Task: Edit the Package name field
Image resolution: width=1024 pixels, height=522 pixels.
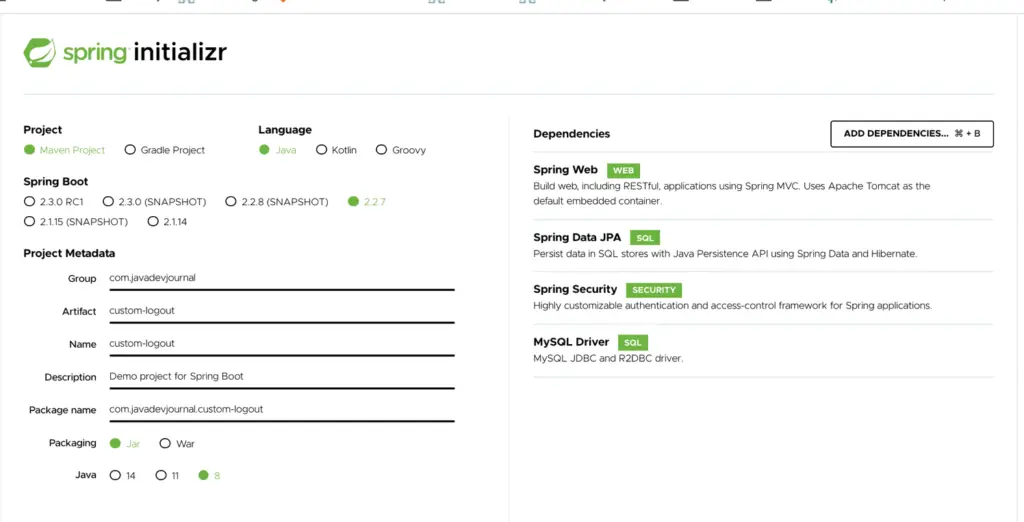Action: (x=281, y=410)
